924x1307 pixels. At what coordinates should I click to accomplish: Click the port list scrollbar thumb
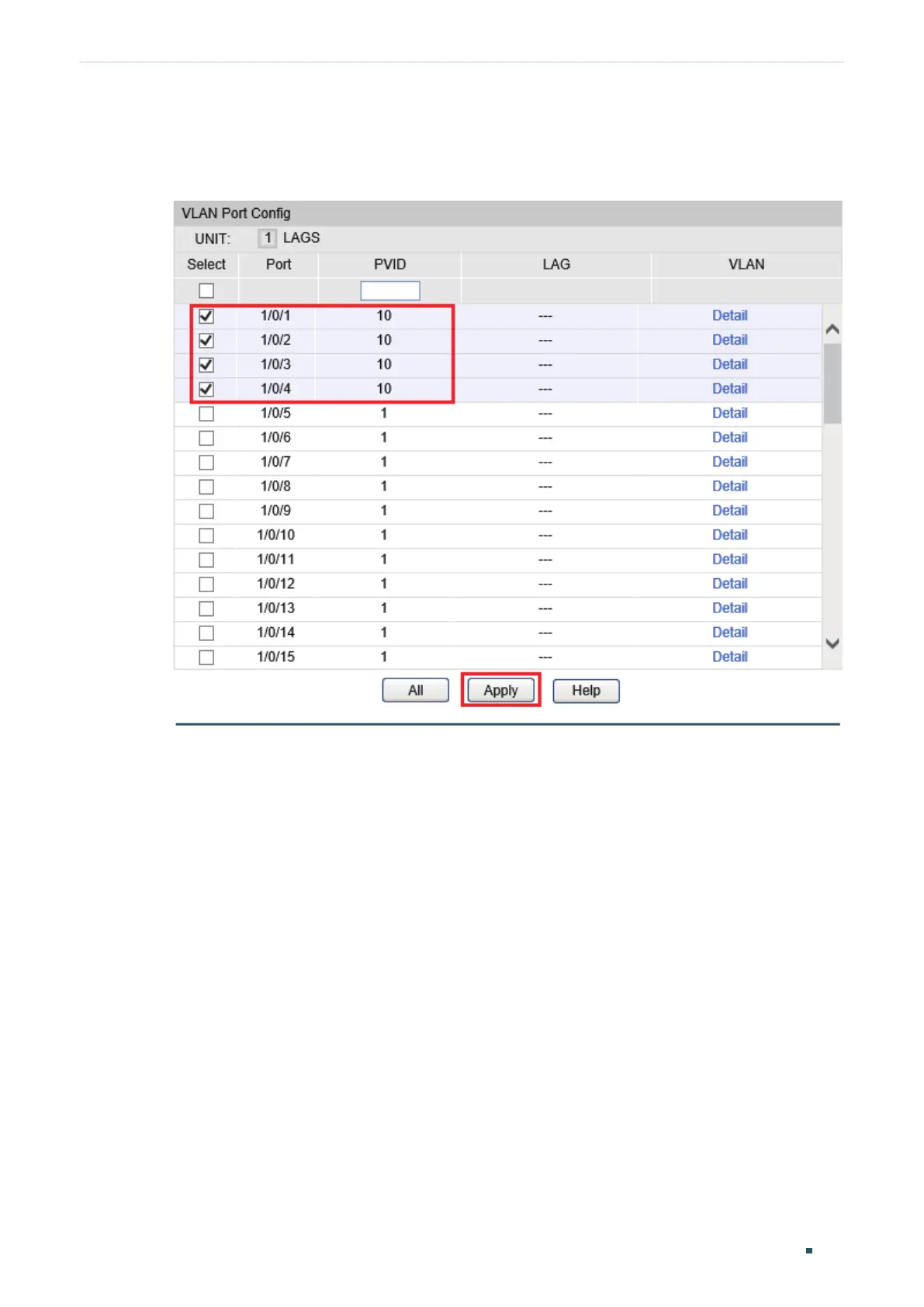coord(832,383)
